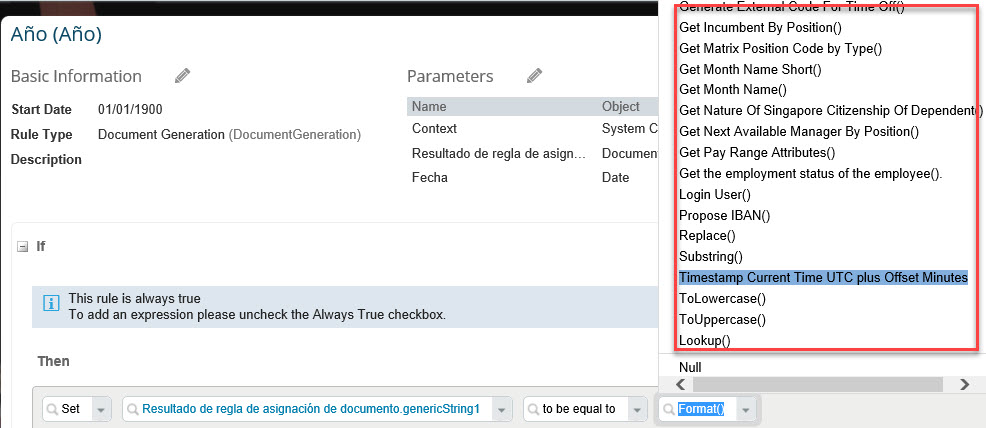
Task: Click the magnifier icon in Set field
Action: (x=53, y=409)
